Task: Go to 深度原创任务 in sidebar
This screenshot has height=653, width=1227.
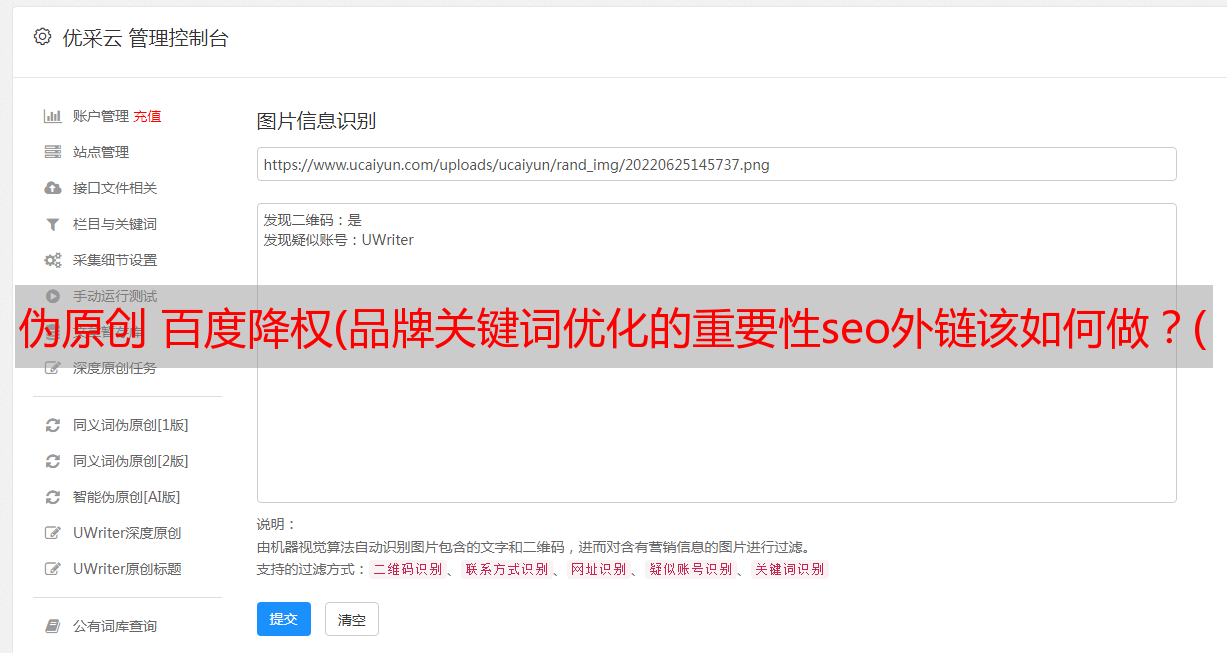Action: point(115,368)
